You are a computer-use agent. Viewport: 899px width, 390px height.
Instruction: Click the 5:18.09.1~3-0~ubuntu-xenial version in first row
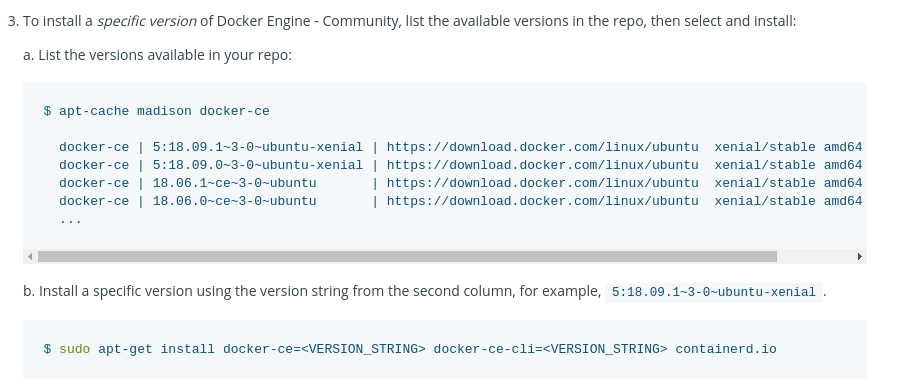[257, 147]
